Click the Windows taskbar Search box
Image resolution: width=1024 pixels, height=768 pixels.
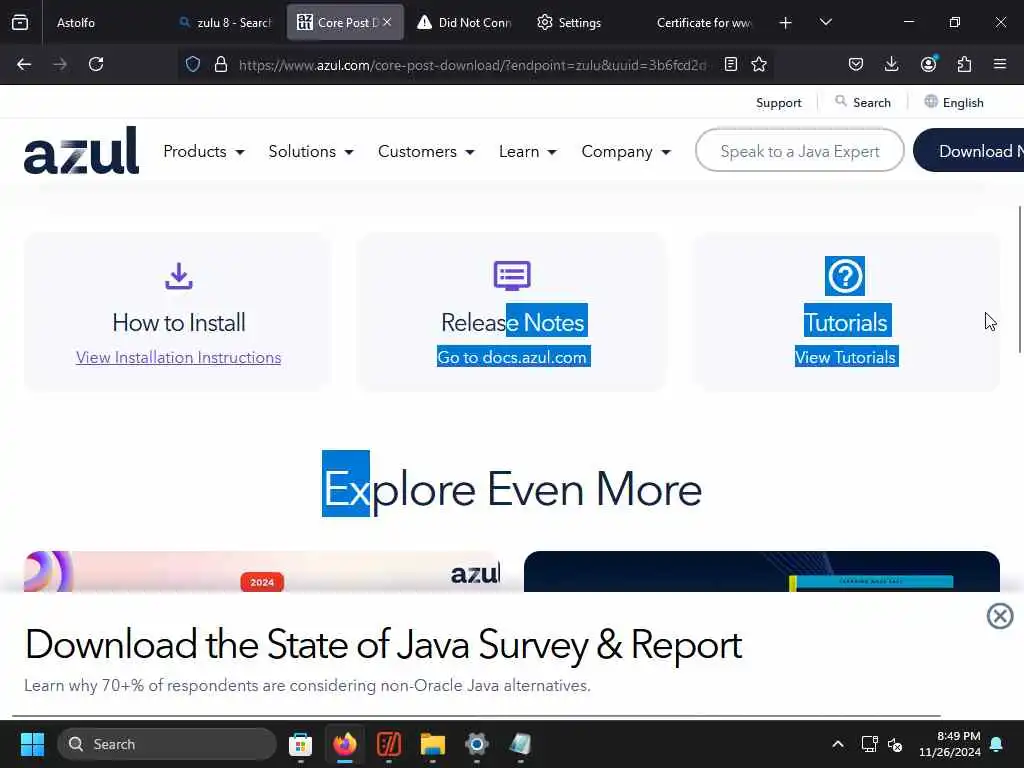point(167,744)
